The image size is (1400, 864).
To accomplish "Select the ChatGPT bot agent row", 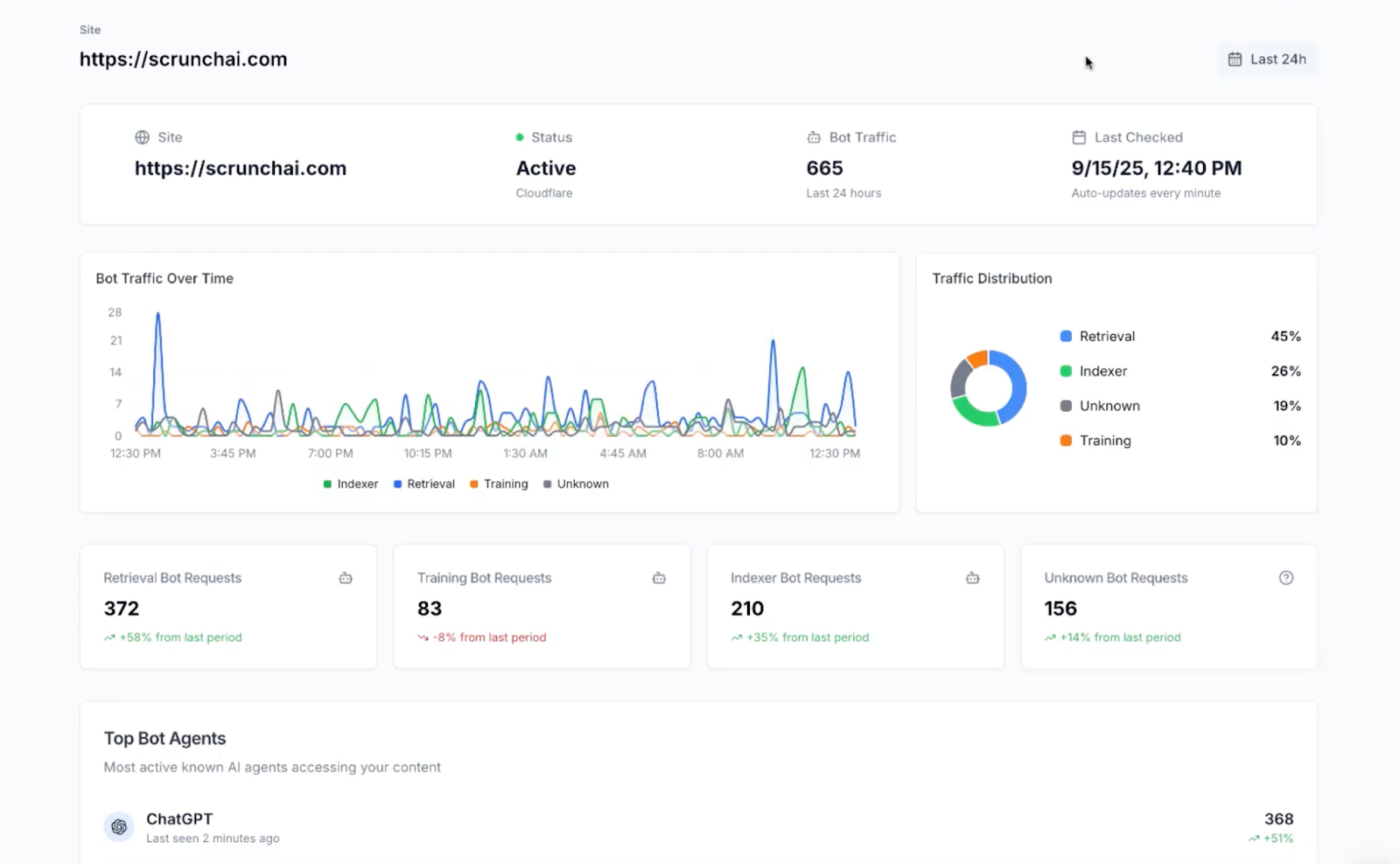I will click(698, 827).
